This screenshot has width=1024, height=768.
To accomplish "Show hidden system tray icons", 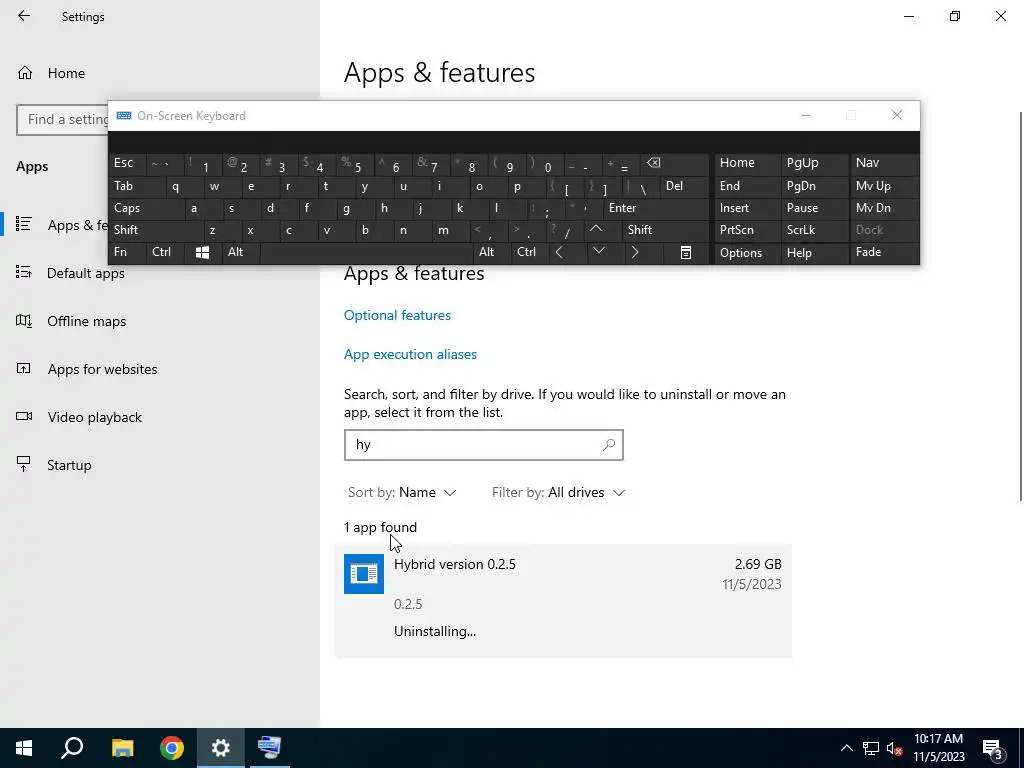I will (846, 748).
